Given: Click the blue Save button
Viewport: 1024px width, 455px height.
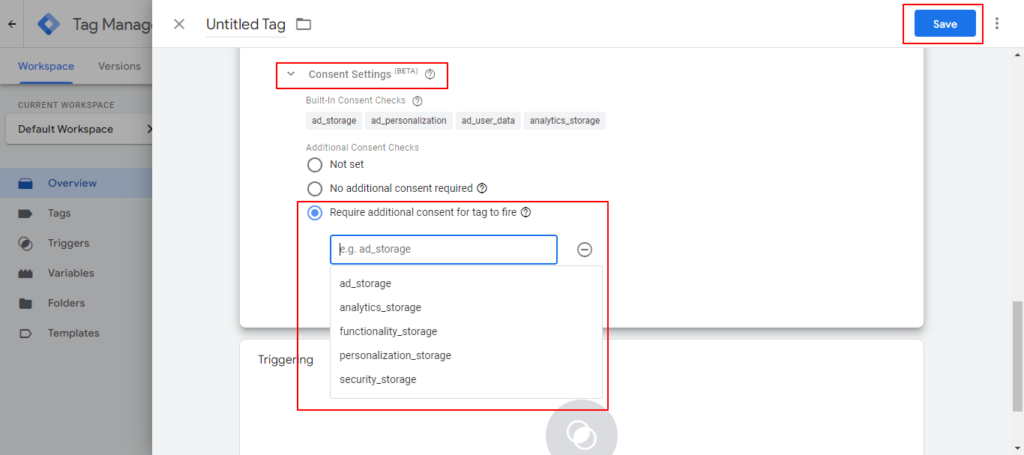Looking at the screenshot, I should (x=944, y=24).
